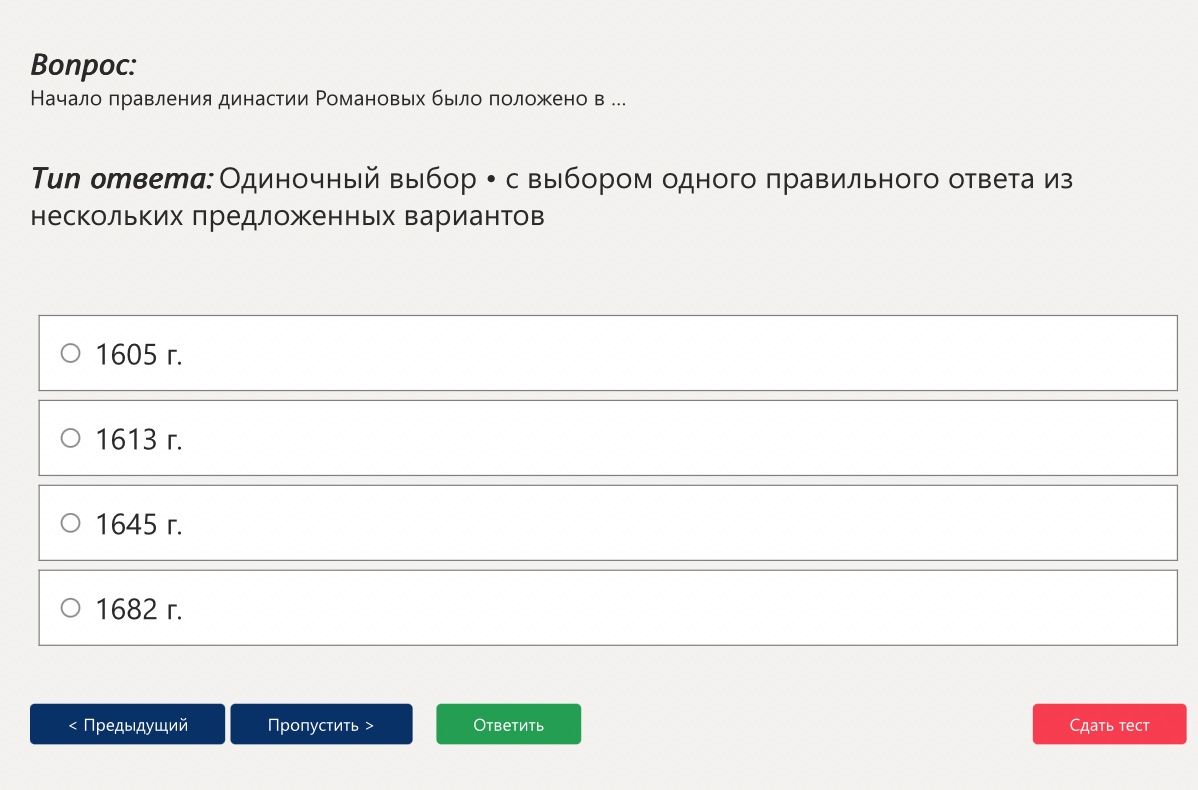The width and height of the screenshot is (1198, 790).
Task: Choose the 1613 г. radio option
Action: point(70,438)
